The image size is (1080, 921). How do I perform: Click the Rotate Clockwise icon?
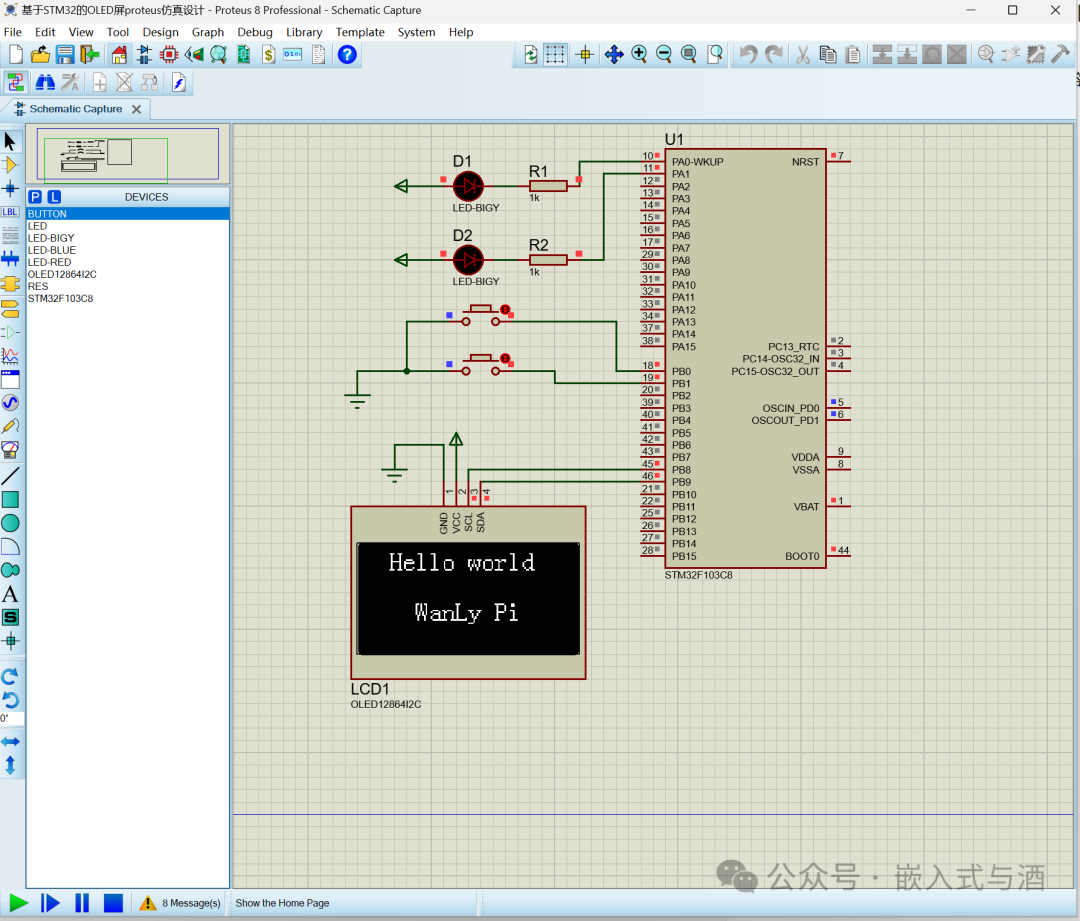point(13,674)
